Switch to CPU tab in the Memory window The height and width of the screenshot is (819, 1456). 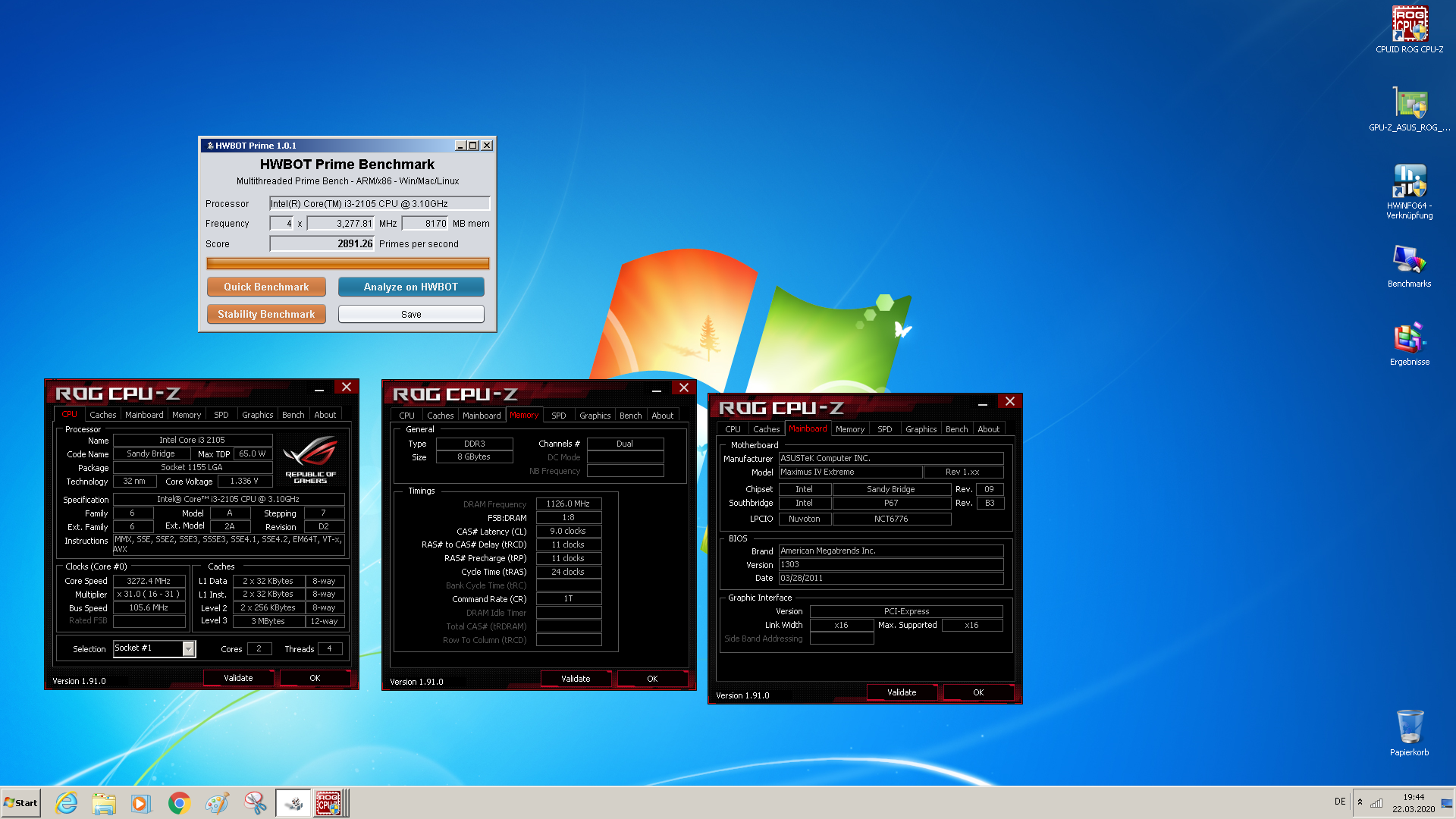[x=407, y=416]
